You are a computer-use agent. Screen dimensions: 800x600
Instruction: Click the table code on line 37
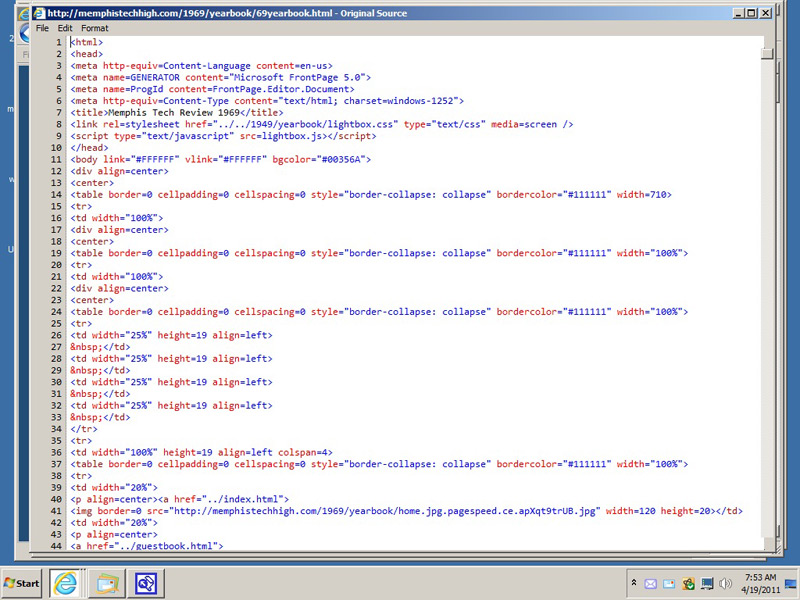pos(379,465)
